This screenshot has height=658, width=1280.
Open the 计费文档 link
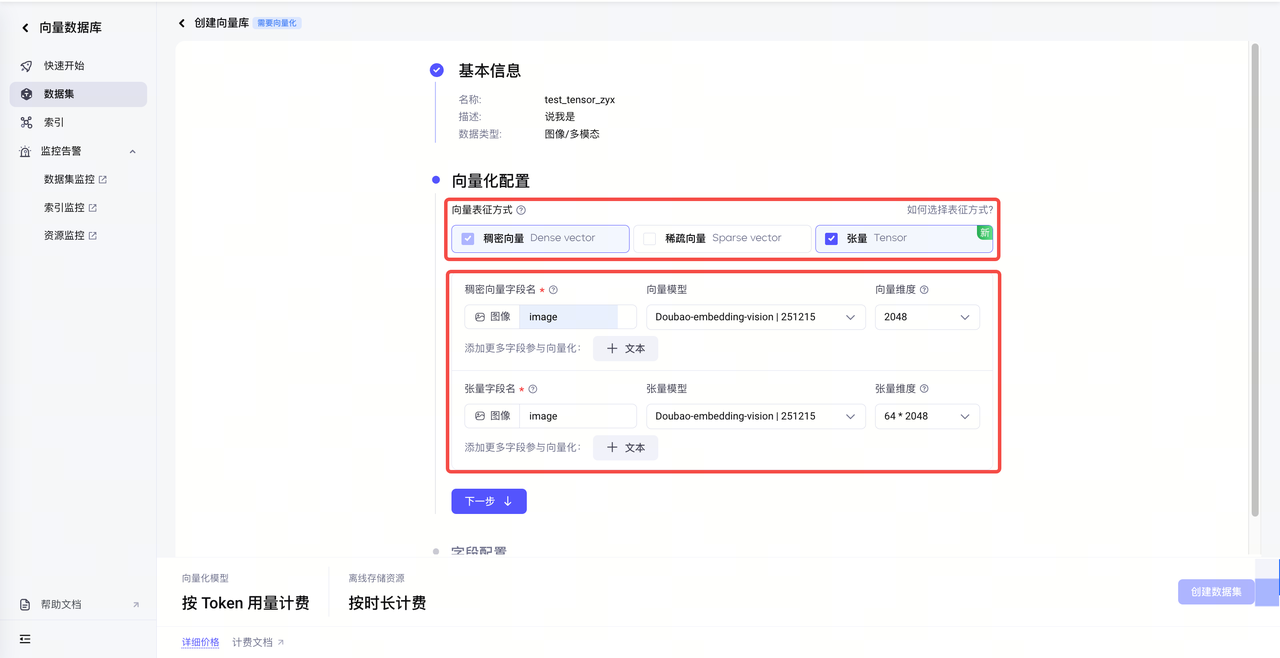pyautogui.click(x=258, y=642)
